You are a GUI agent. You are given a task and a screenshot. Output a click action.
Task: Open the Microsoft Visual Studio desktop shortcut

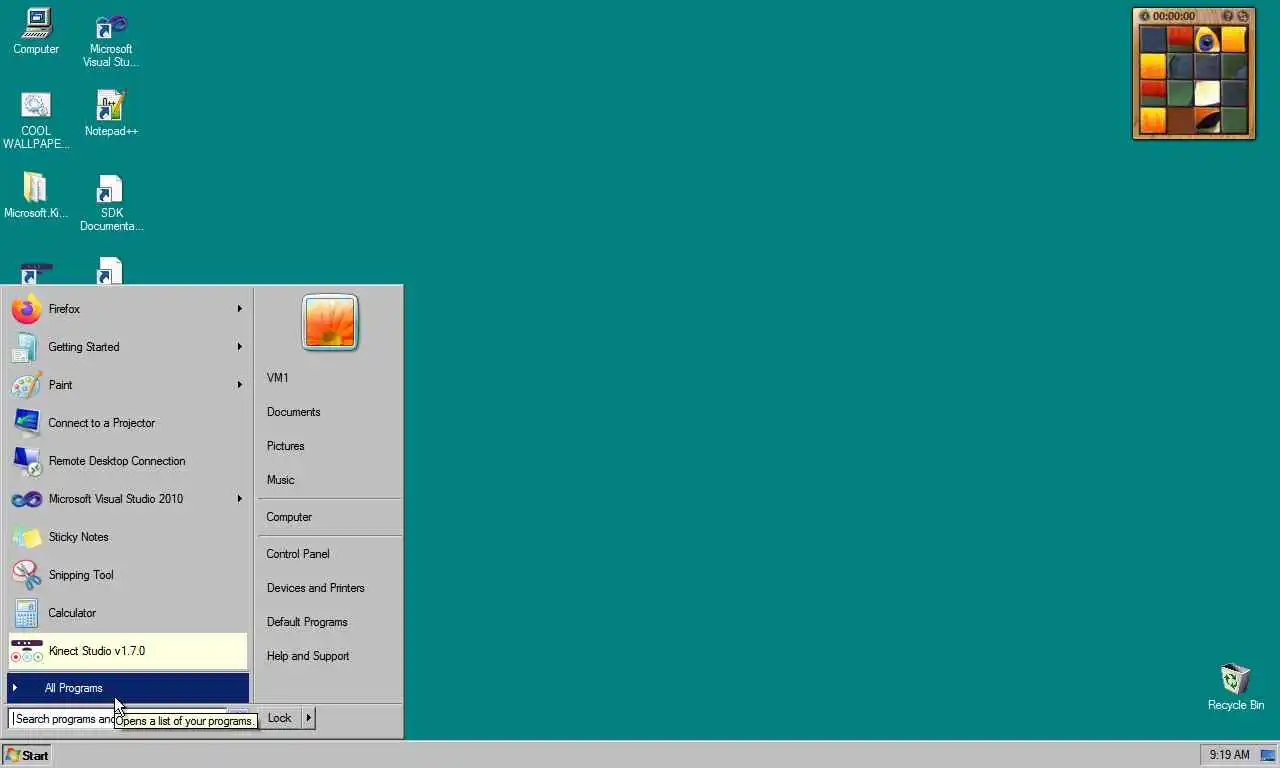coord(111,39)
